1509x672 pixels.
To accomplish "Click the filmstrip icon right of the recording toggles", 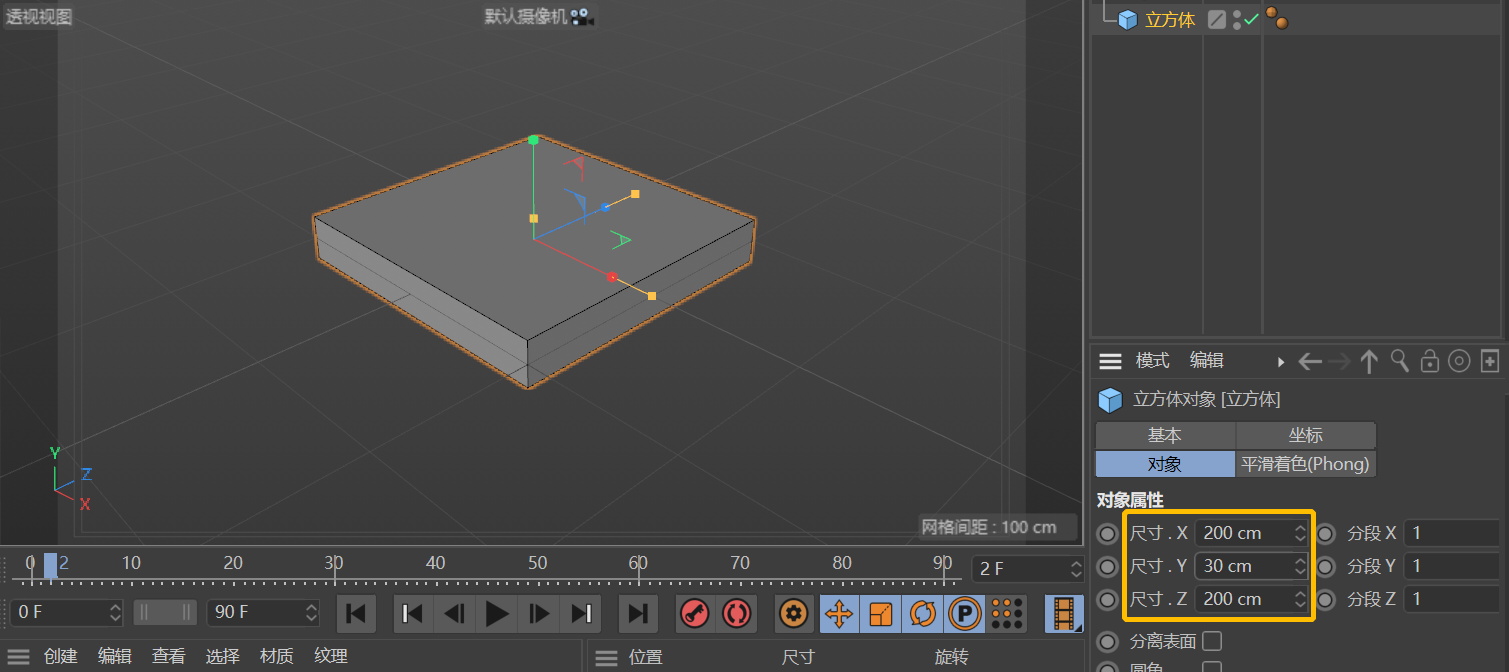I will pos(1065,613).
